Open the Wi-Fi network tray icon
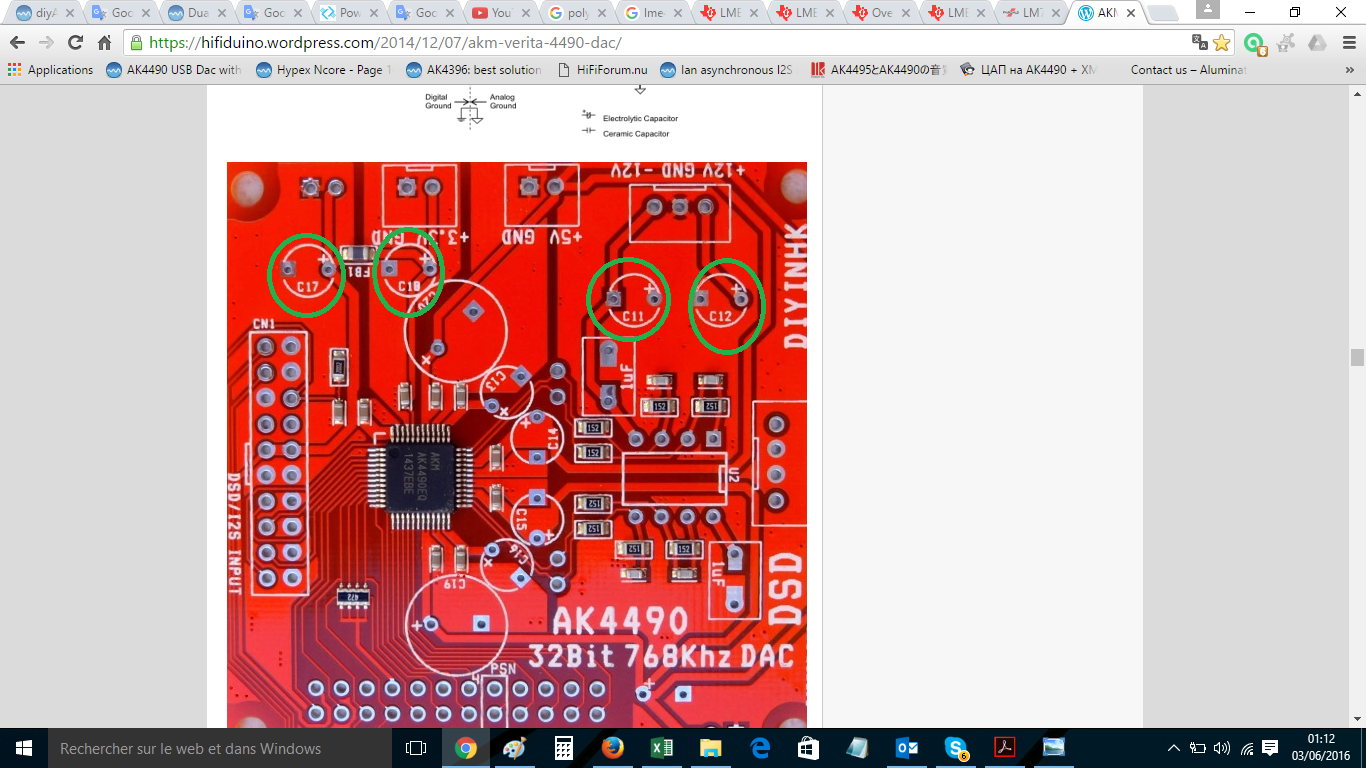 pos(1246,748)
